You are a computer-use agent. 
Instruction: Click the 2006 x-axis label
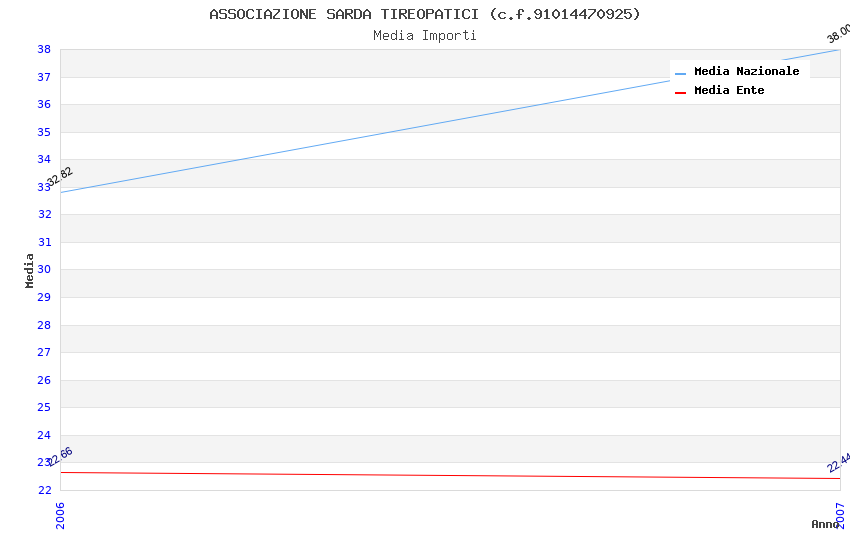[x=60, y=515]
